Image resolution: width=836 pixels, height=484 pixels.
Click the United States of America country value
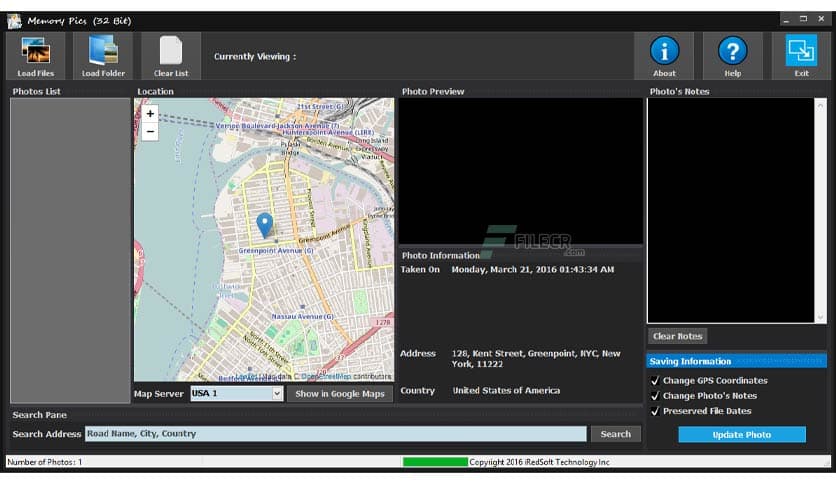click(x=506, y=391)
